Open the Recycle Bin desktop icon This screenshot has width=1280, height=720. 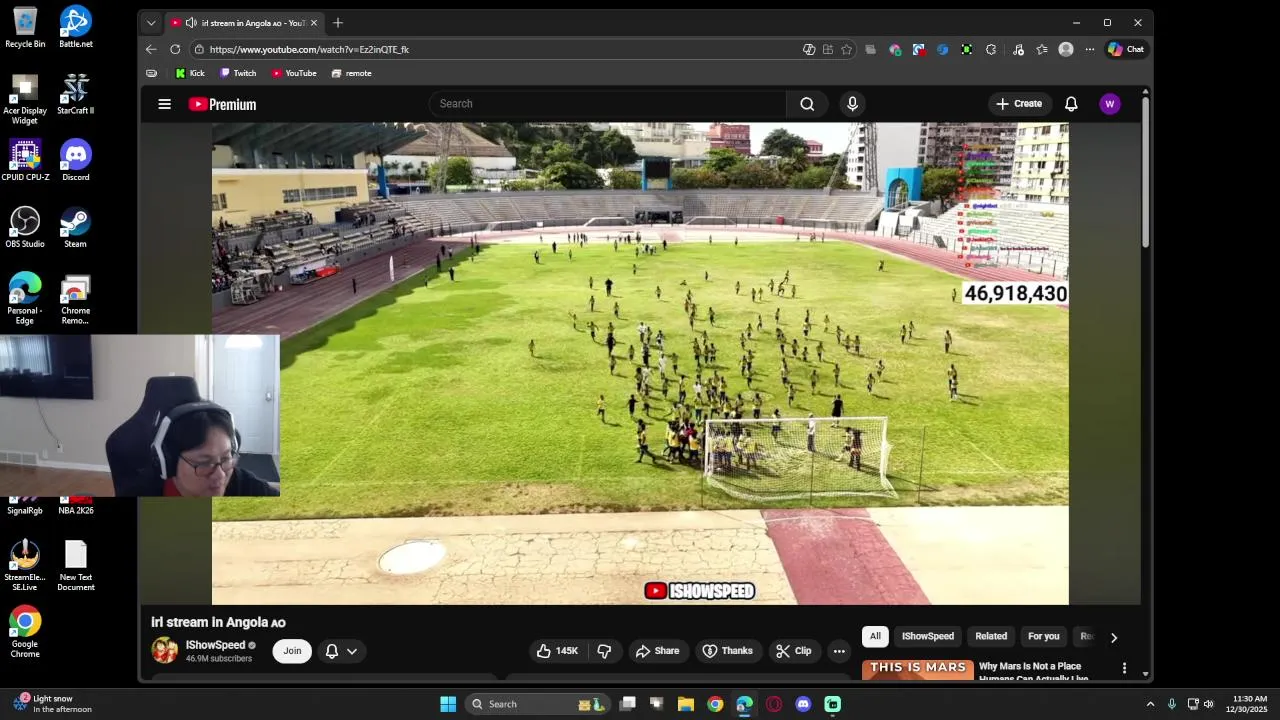coord(25,27)
